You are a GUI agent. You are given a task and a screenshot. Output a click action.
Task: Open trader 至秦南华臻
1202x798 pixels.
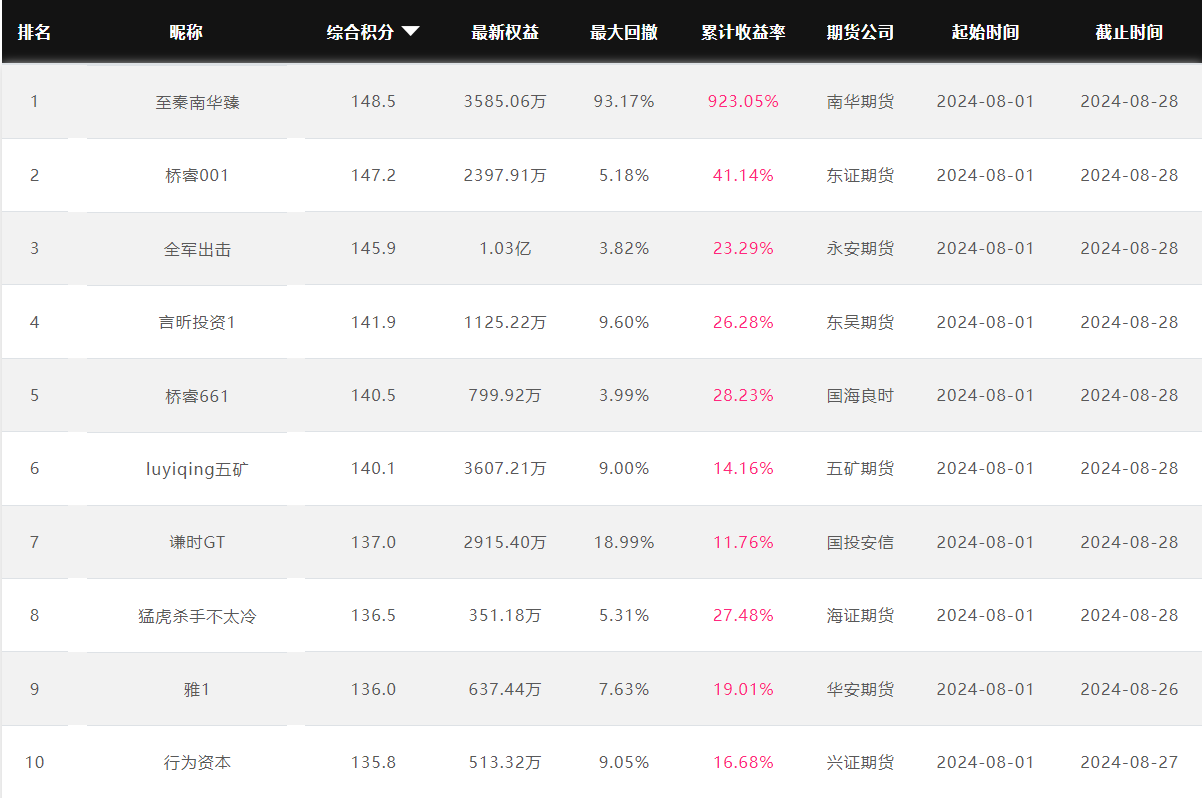click(197, 102)
